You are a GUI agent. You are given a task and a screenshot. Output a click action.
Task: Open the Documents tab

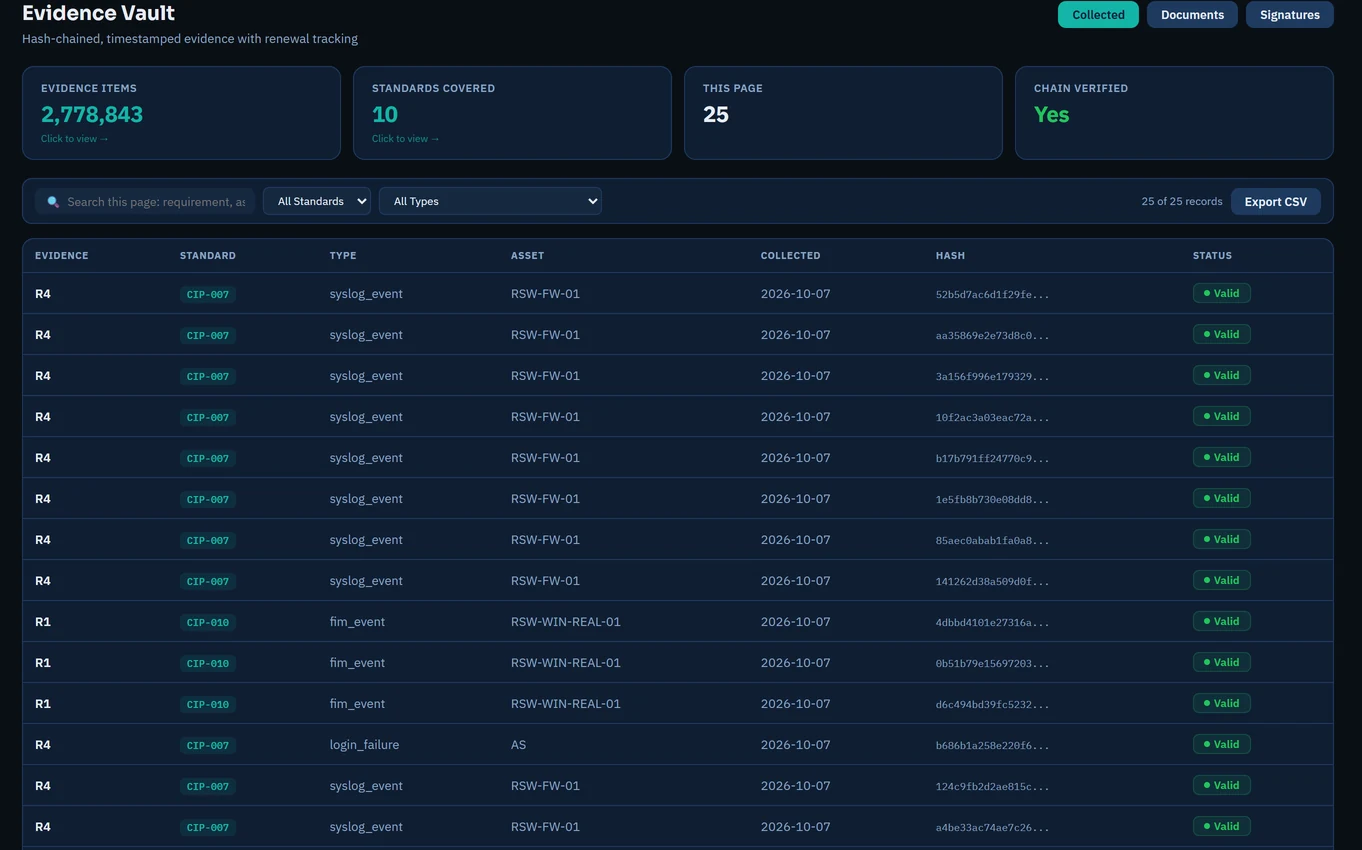click(1192, 15)
